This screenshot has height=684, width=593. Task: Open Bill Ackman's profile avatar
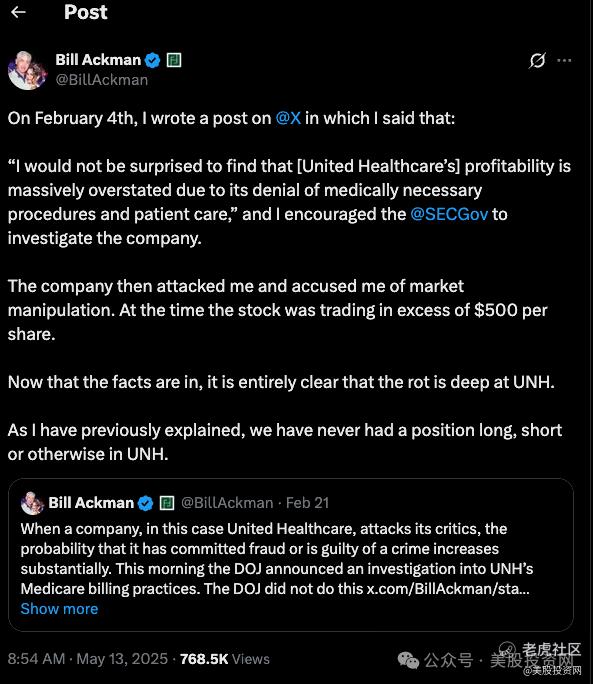pos(27,70)
